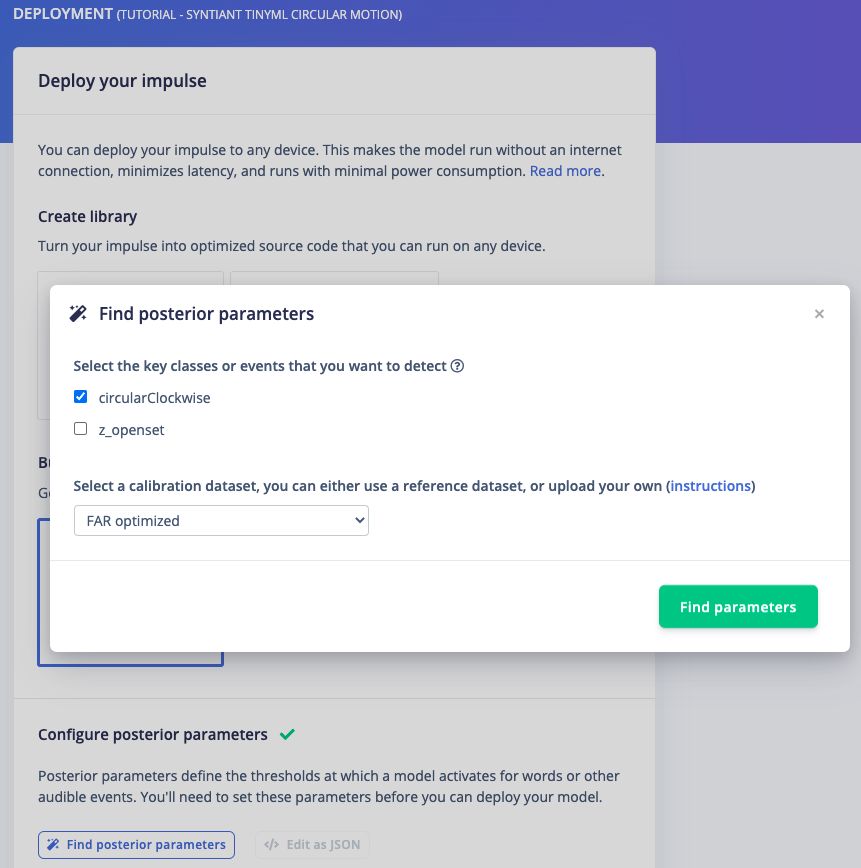Open the FAR optimized calibration dataset dropdown
The image size is (861, 868).
click(221, 521)
